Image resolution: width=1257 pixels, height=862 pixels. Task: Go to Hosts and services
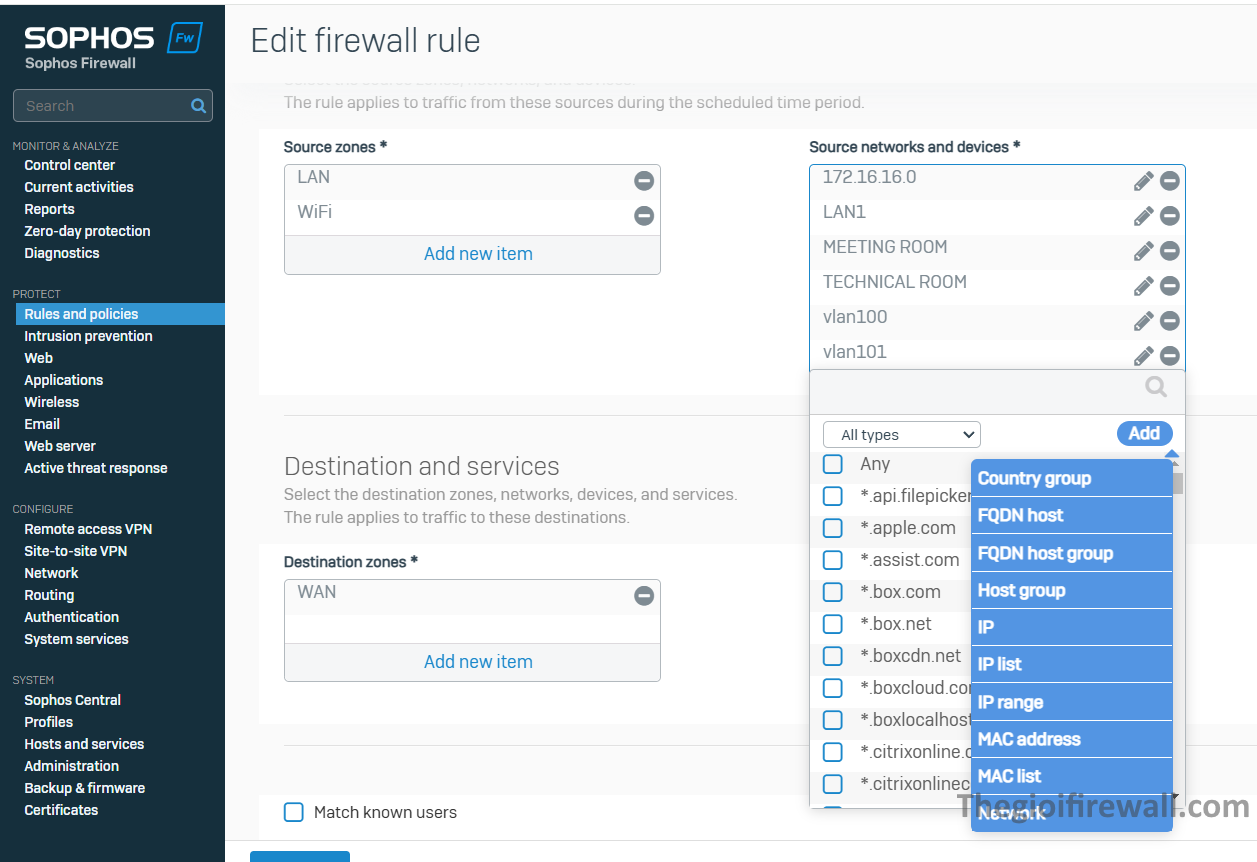coord(84,744)
